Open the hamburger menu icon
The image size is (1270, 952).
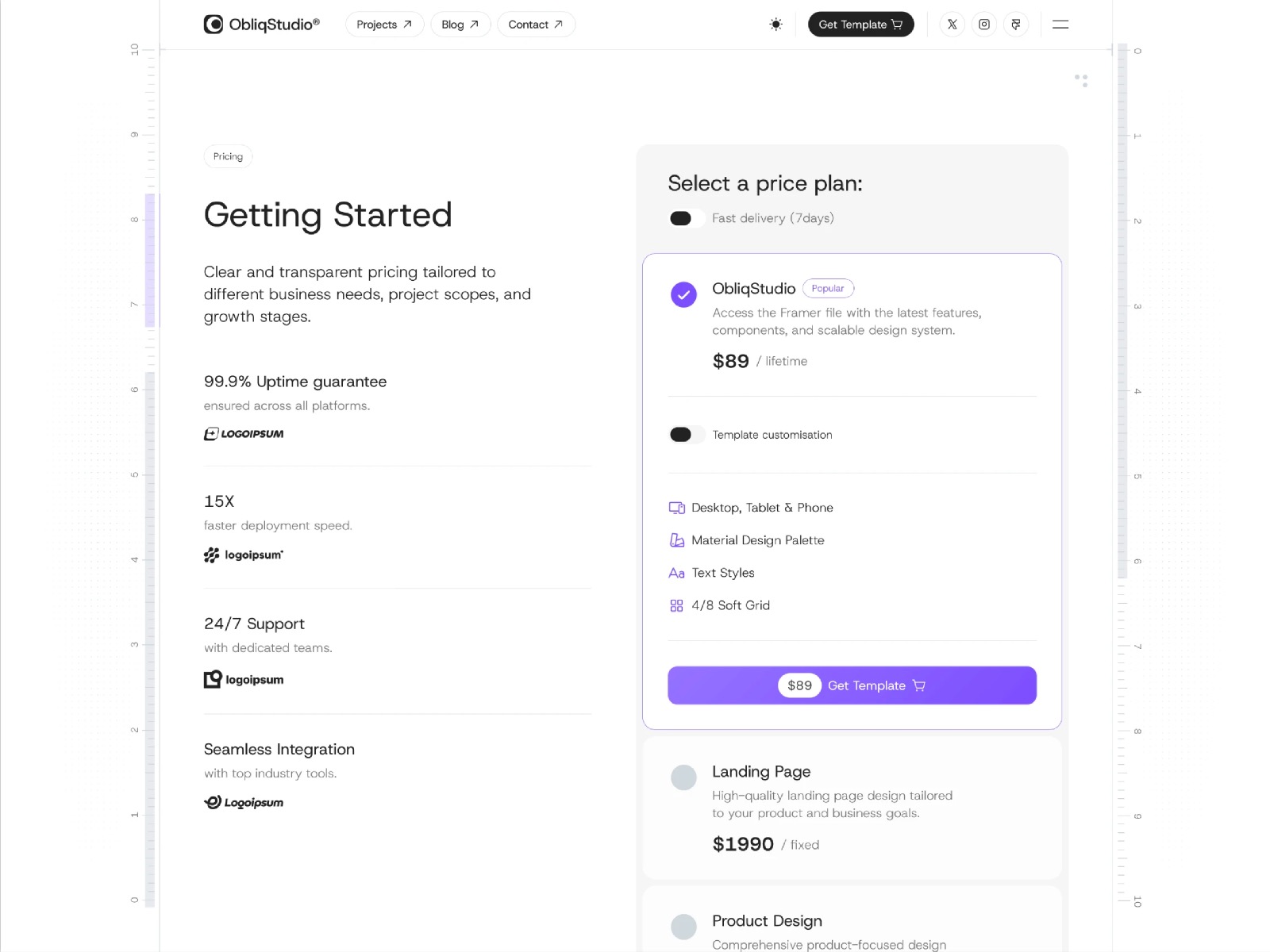[x=1060, y=25]
